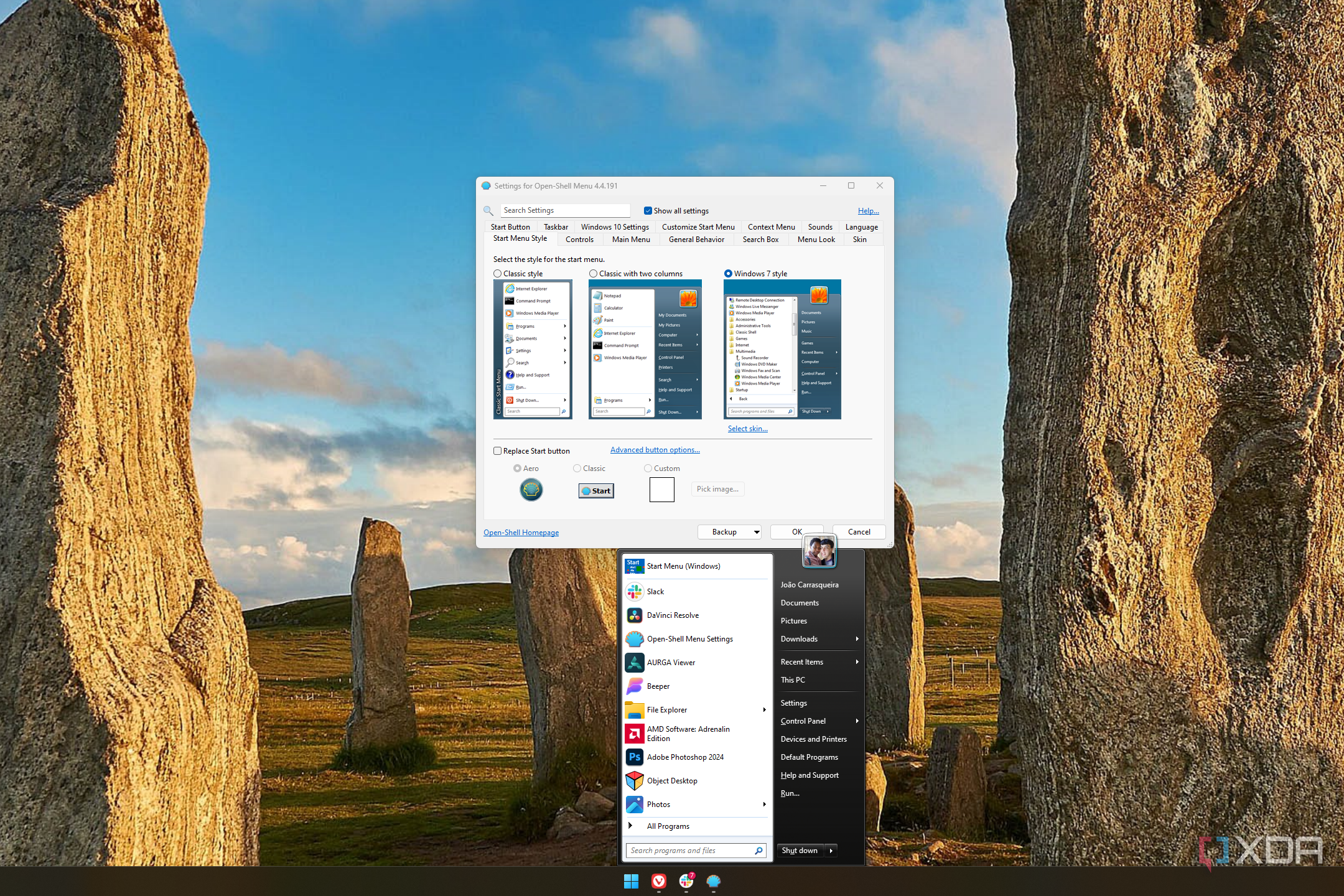Select the Classic style radio button
Viewport: 1344px width, 896px height.
point(498,273)
